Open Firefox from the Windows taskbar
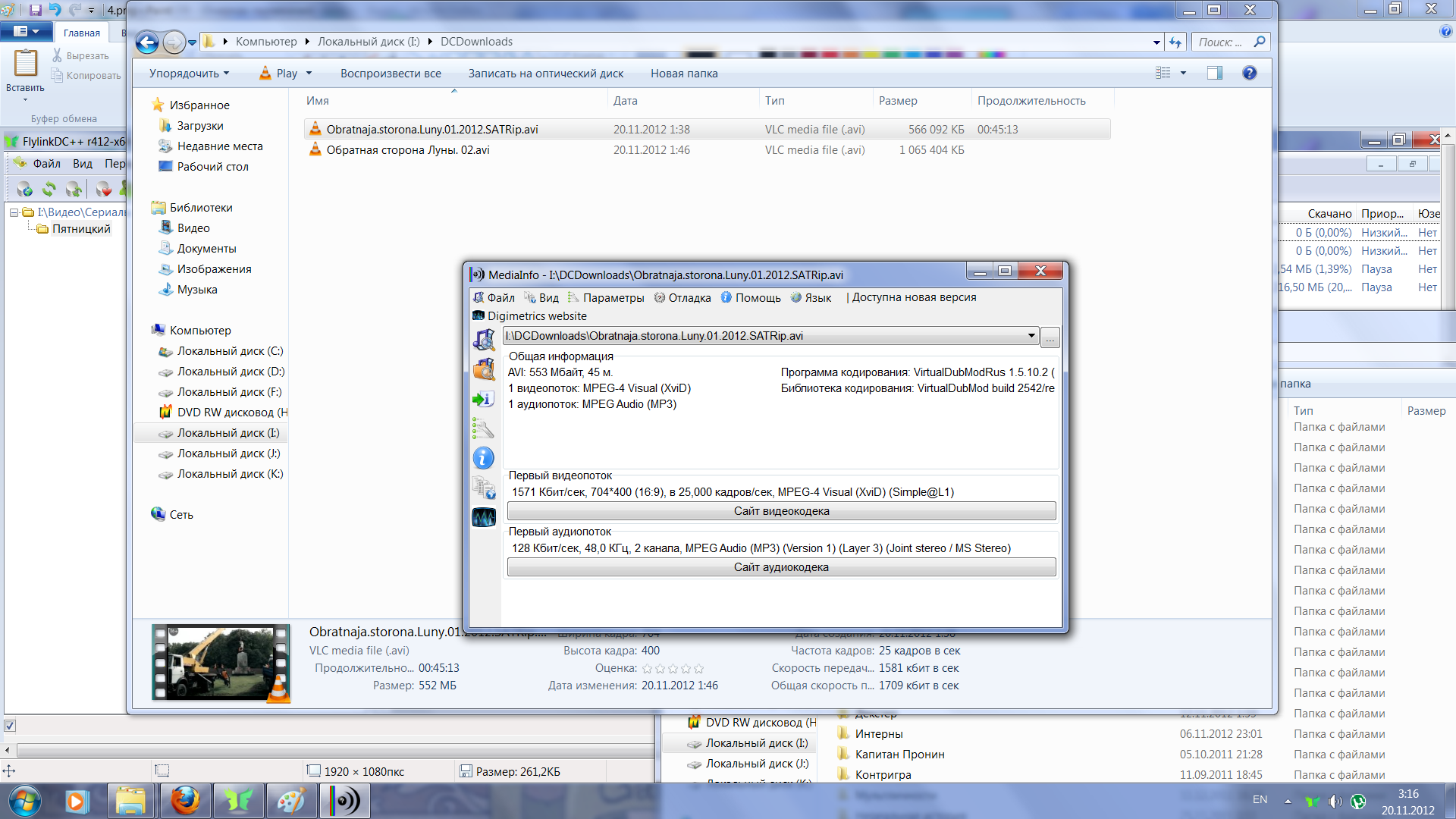Image resolution: width=1456 pixels, height=819 pixels. (184, 801)
